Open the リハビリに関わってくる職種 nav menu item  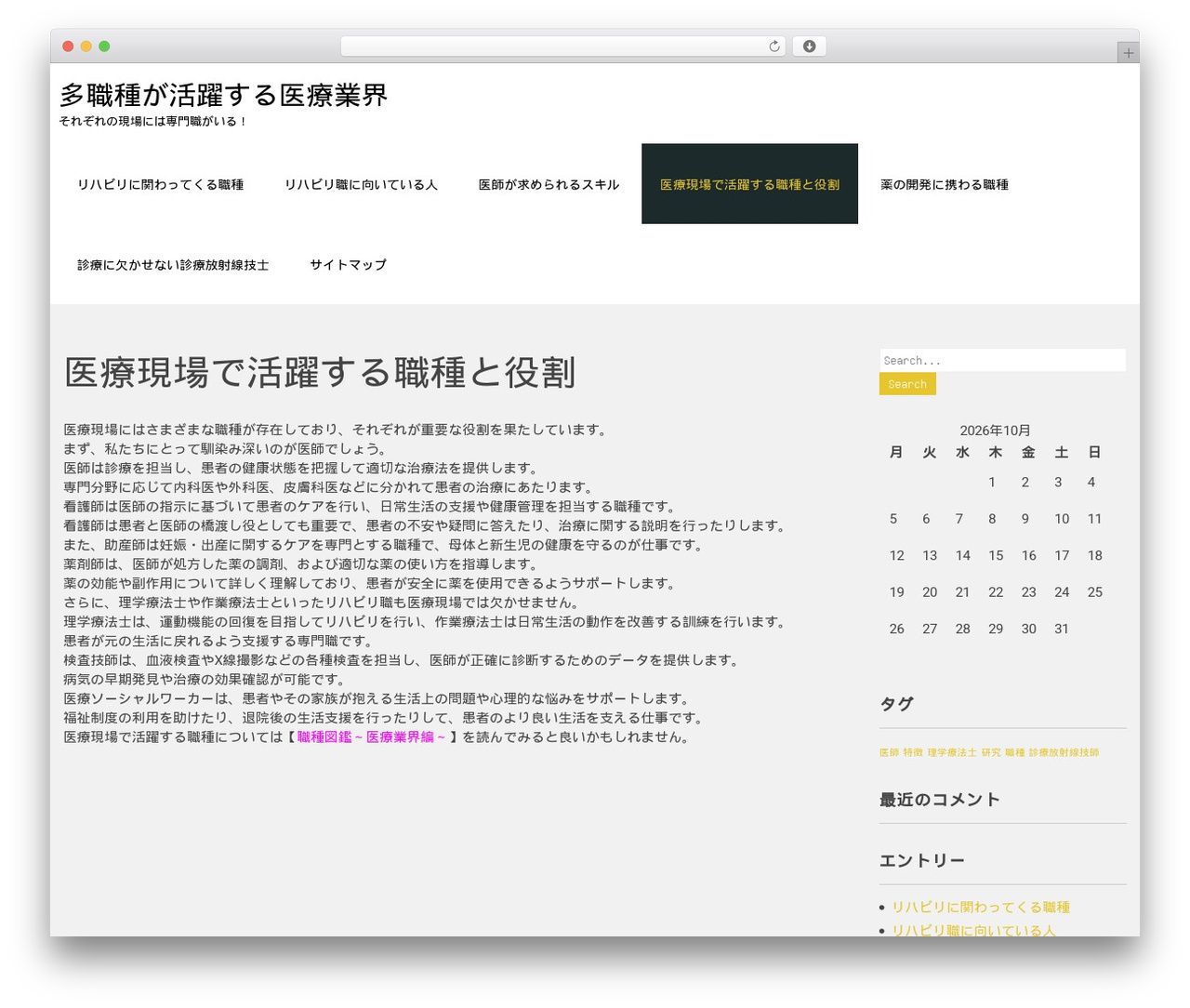(160, 184)
